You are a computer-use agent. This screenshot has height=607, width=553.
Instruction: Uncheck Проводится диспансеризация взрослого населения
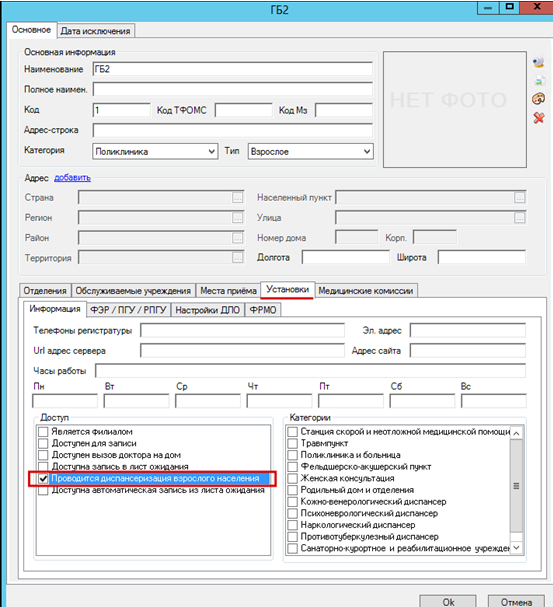point(43,478)
